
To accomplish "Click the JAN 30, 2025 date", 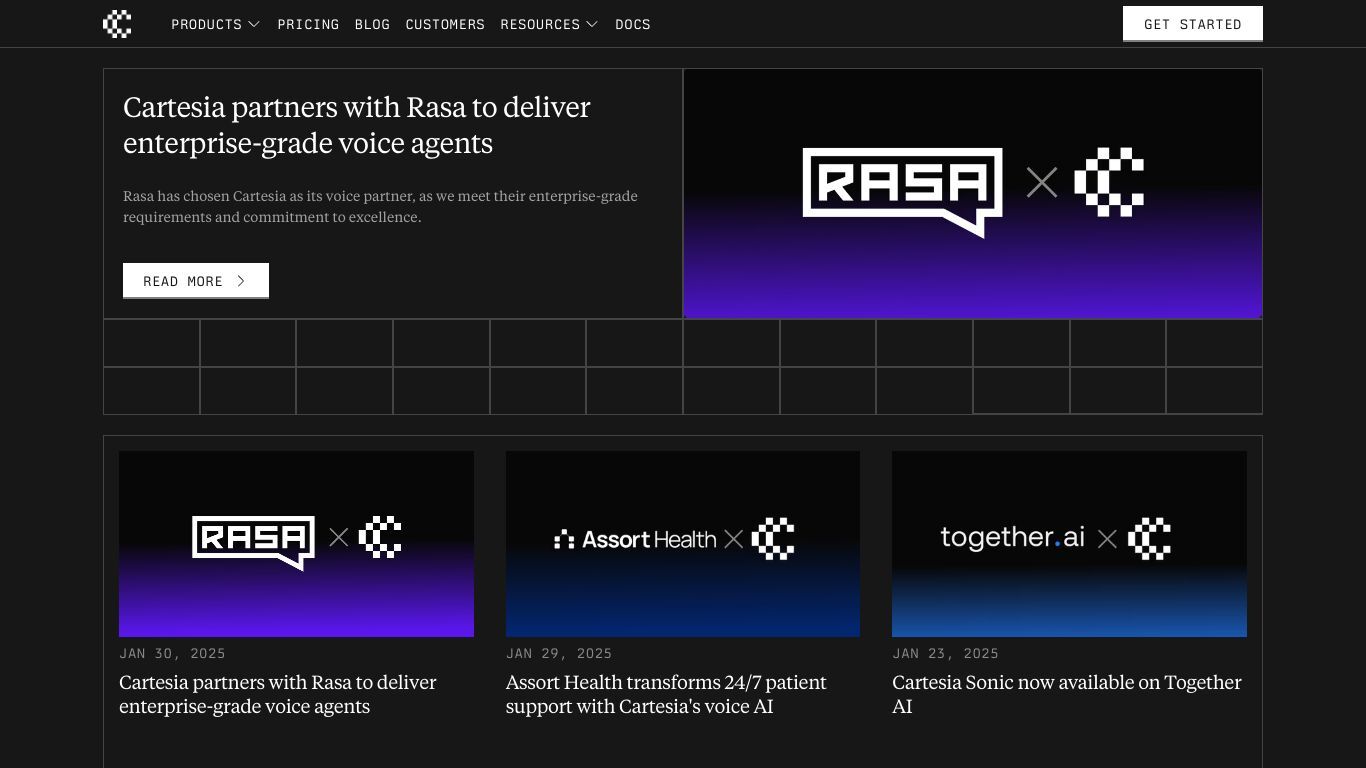I will 172,653.
